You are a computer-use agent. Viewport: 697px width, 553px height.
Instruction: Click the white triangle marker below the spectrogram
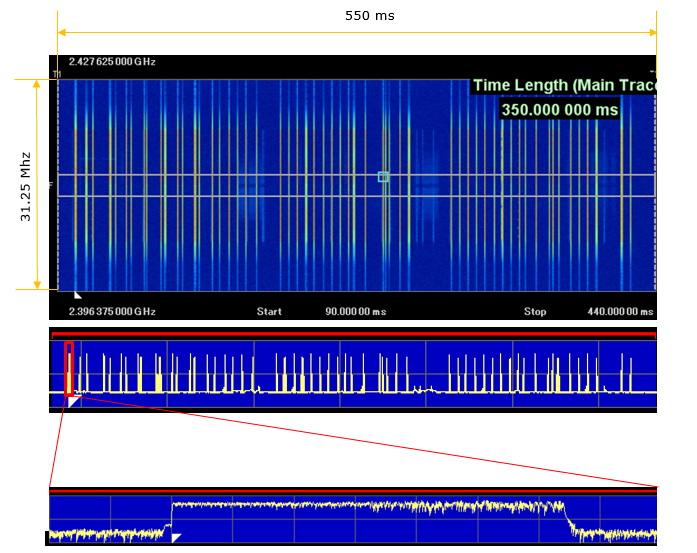(78, 296)
